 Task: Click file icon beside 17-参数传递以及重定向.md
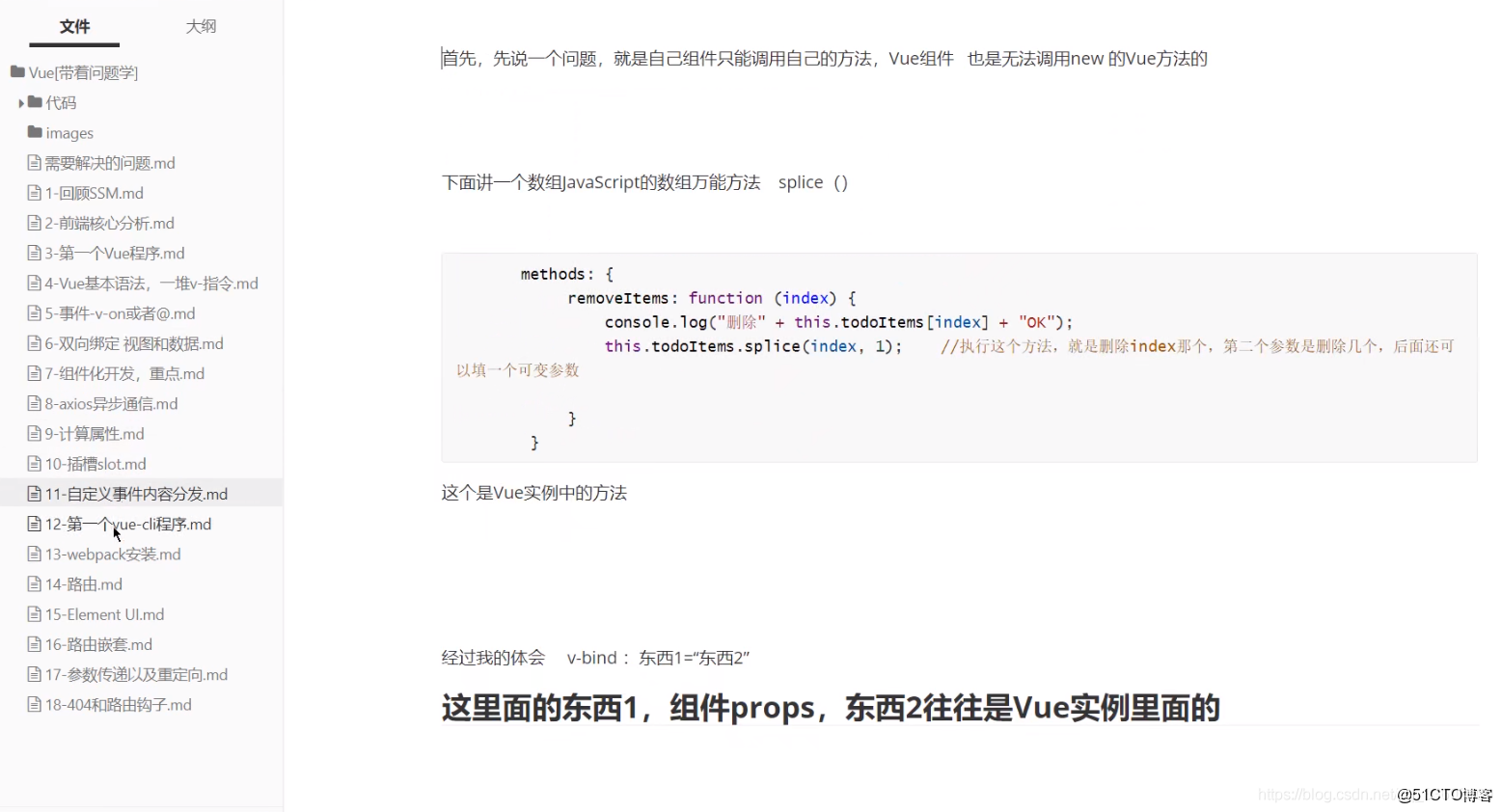[35, 674]
